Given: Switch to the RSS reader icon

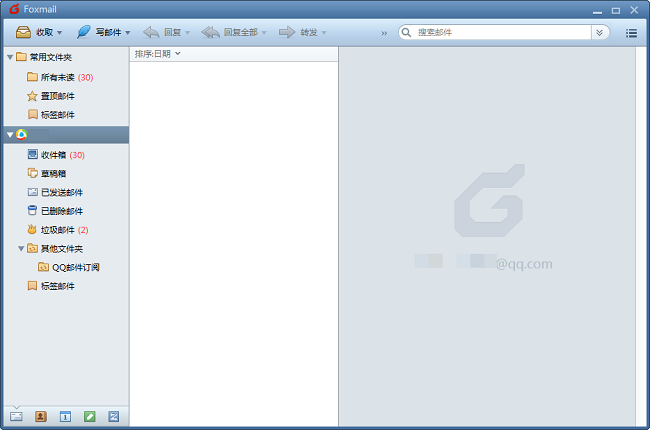Looking at the screenshot, I should [114, 416].
